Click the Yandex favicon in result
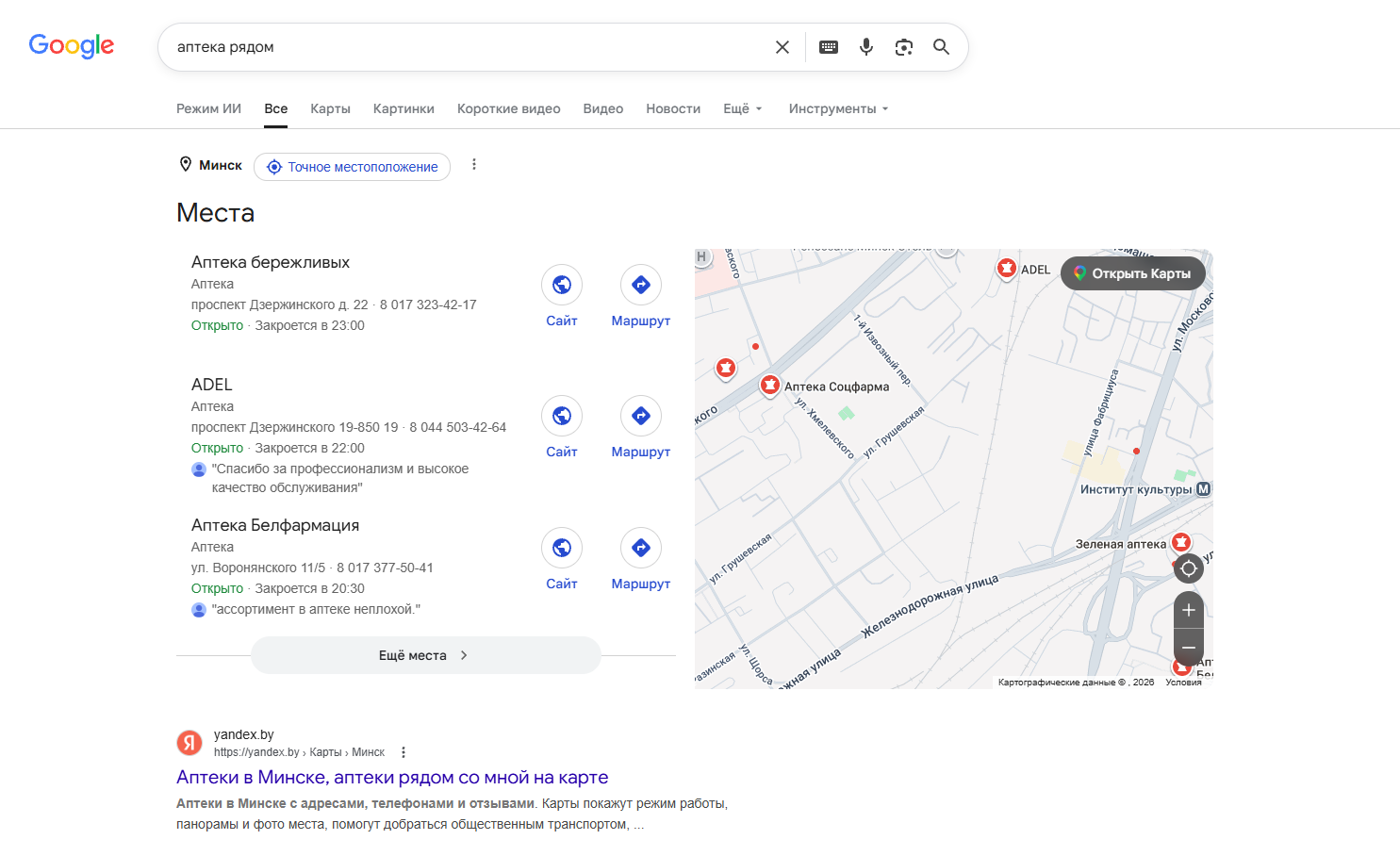Screen dimensions: 1400x856 (189, 743)
